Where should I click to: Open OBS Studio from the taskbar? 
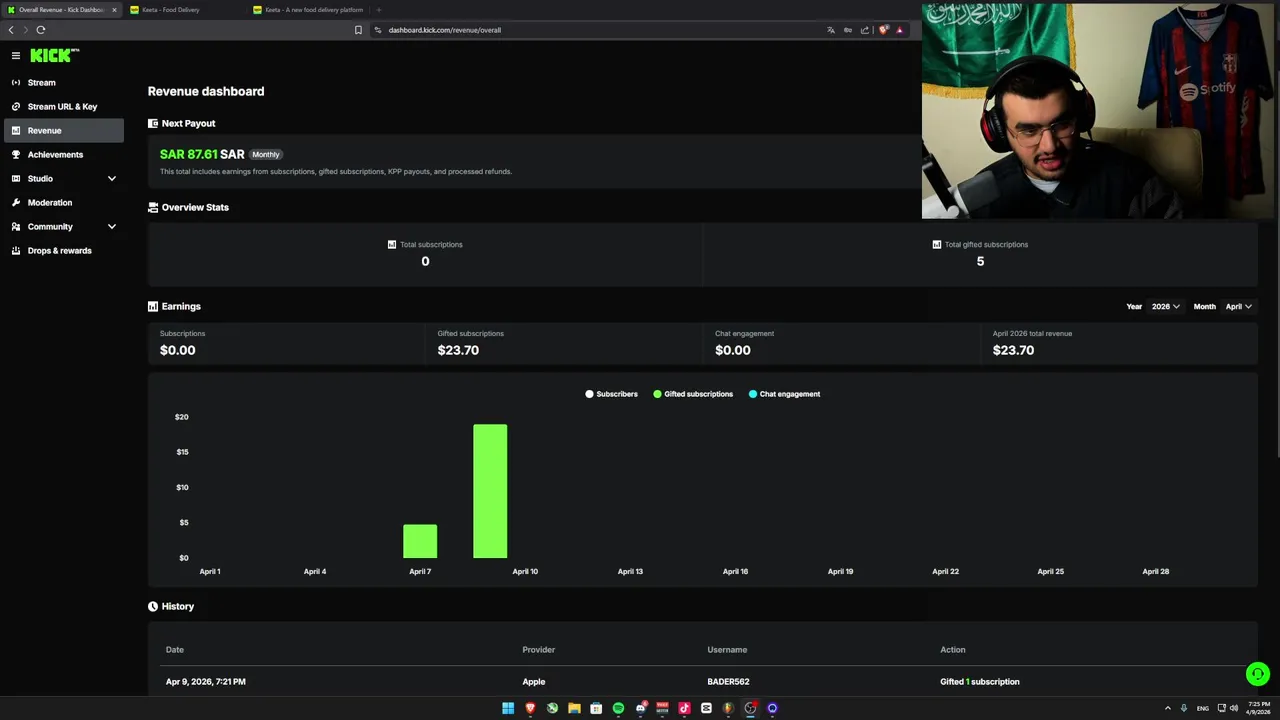click(750, 708)
